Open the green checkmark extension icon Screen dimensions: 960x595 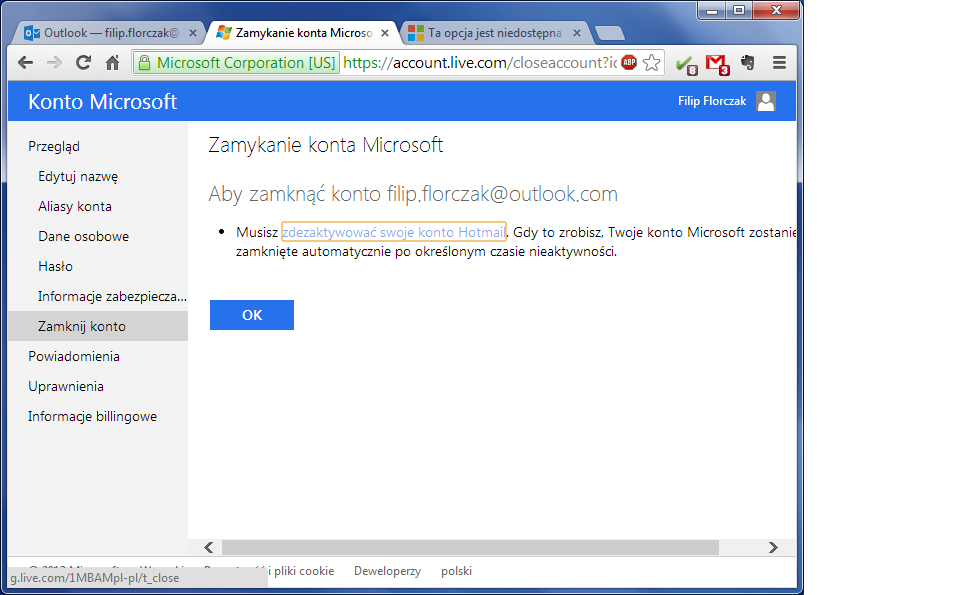click(686, 64)
